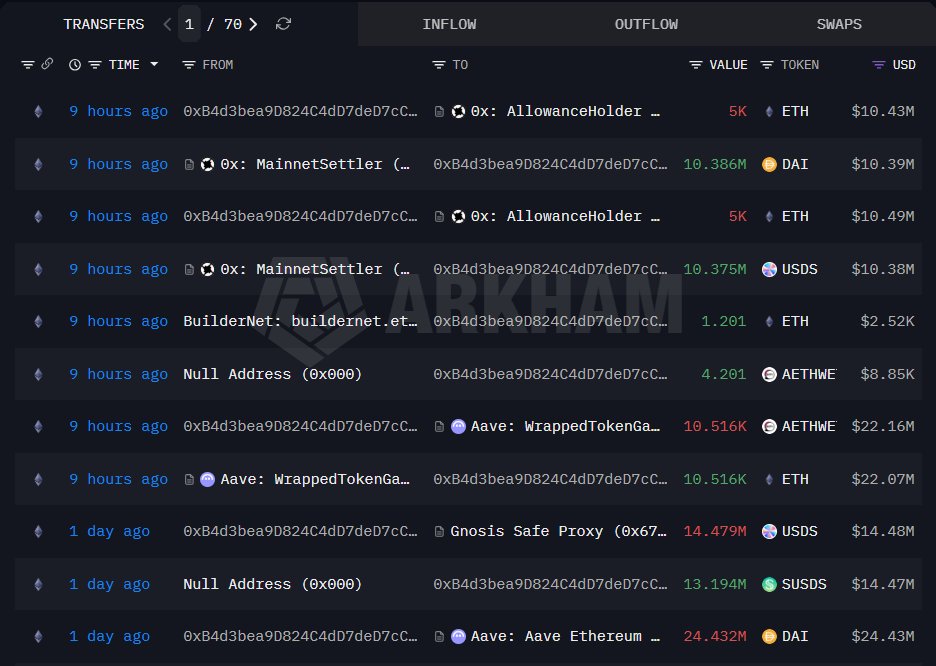Click the SUSDS token icon

click(x=769, y=584)
